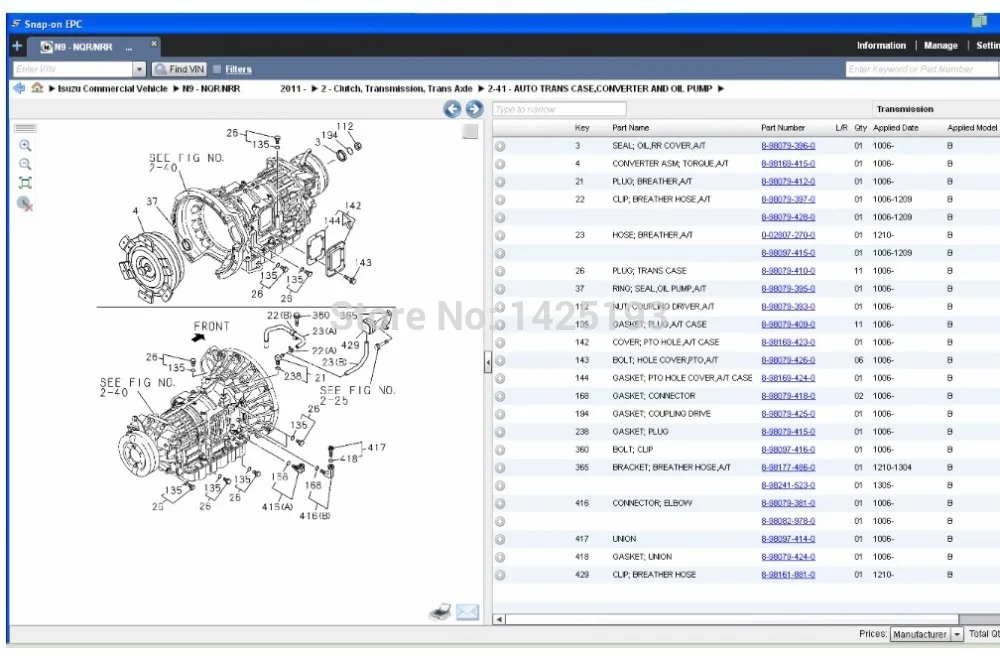Image resolution: width=1000 pixels, height=661 pixels.
Task: Sort by Part Name column header
Action: pos(630,128)
